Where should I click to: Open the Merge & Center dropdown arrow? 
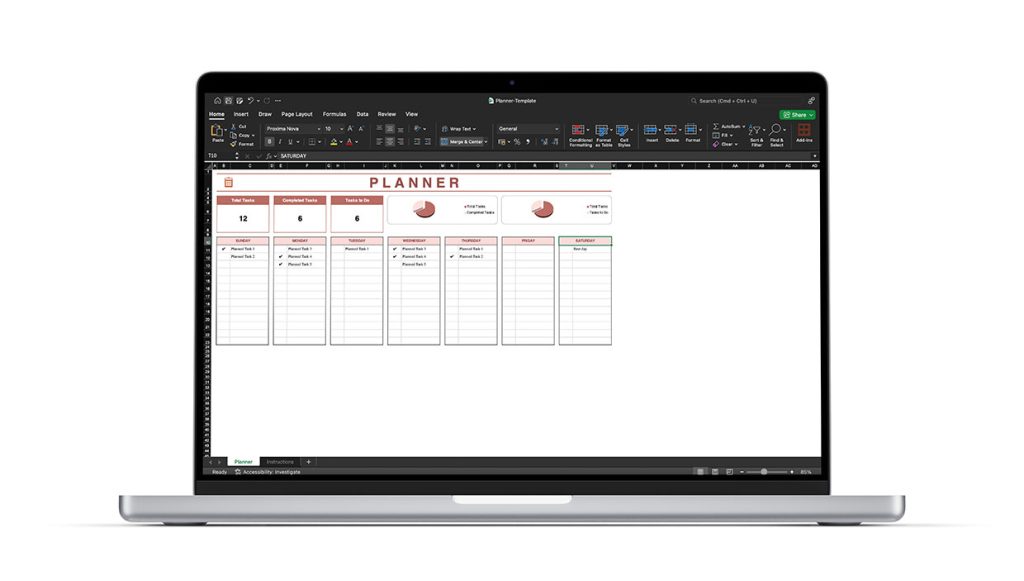click(487, 142)
